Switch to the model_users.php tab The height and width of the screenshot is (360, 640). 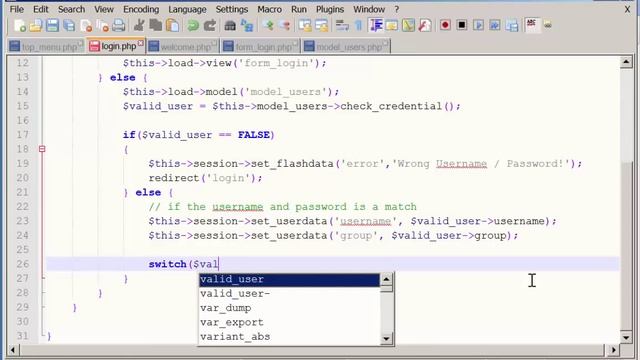[346, 47]
